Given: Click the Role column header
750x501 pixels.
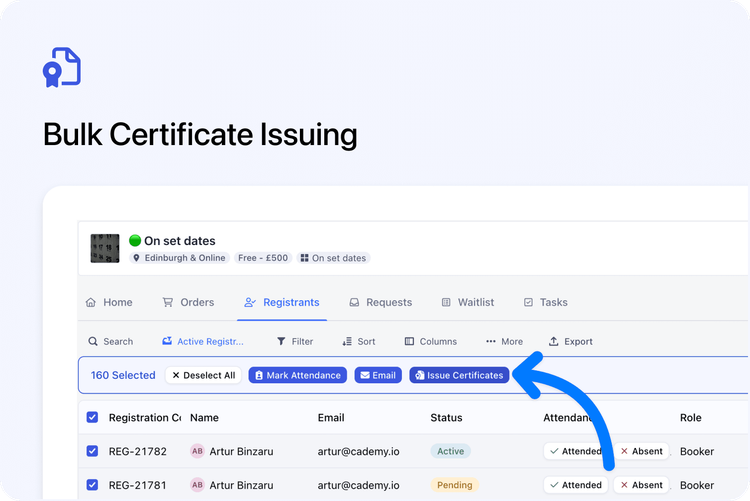Looking at the screenshot, I should click(691, 418).
